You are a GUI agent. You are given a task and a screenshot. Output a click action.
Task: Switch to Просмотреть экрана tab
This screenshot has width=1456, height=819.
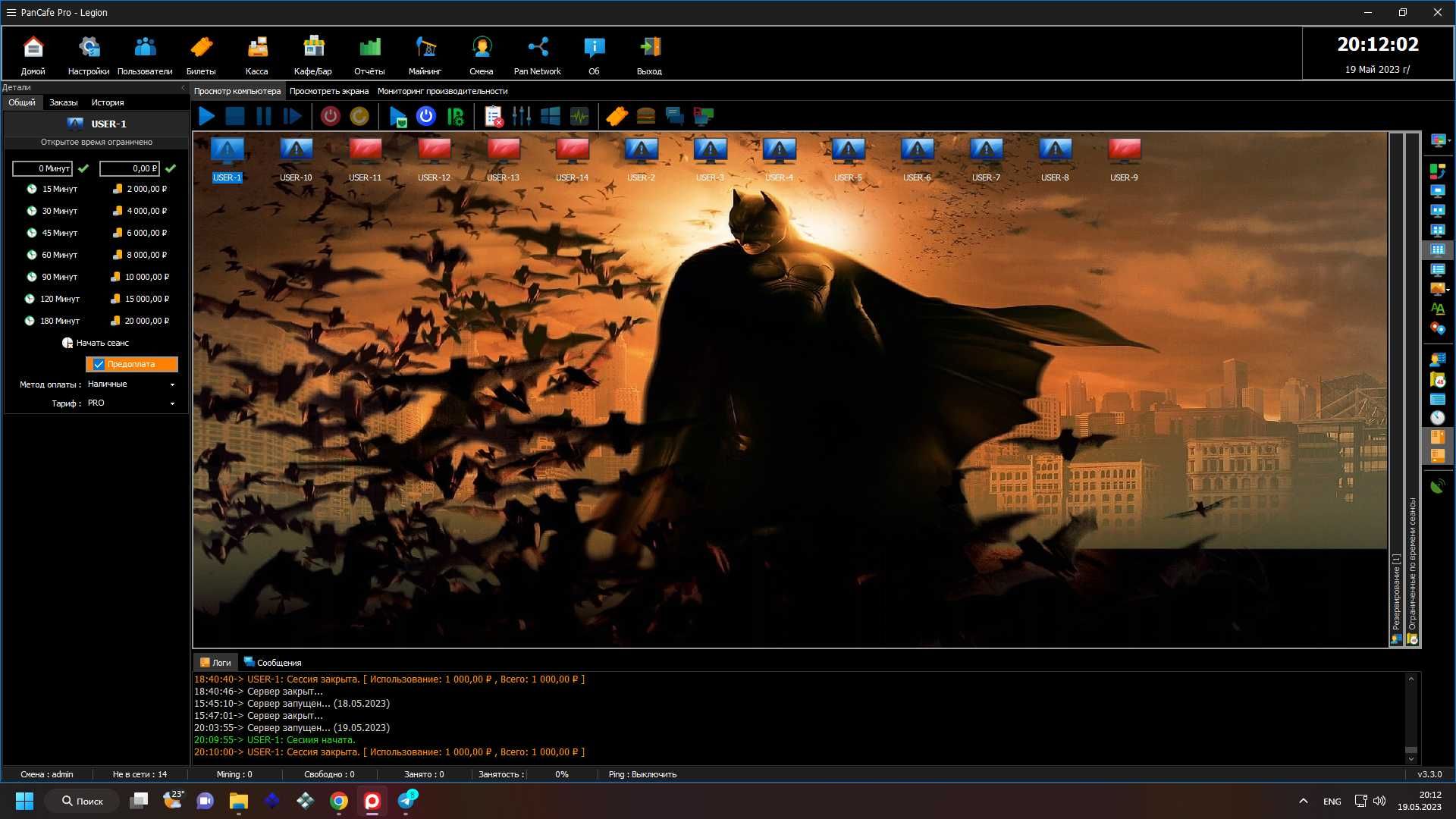[x=329, y=91]
